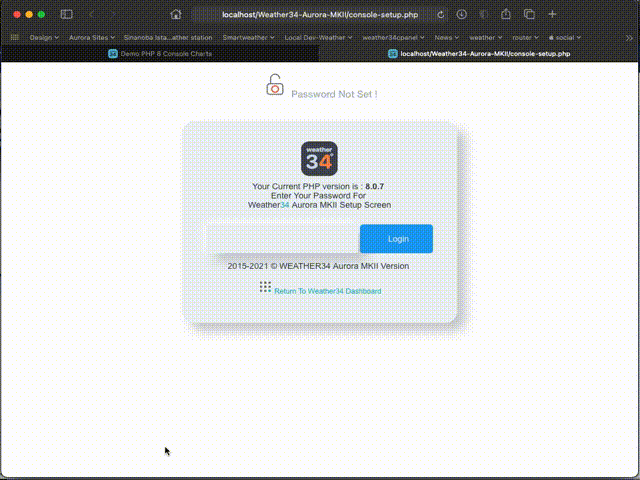Select the console-setup.php tab
This screenshot has height=480, width=640.
(479, 53)
